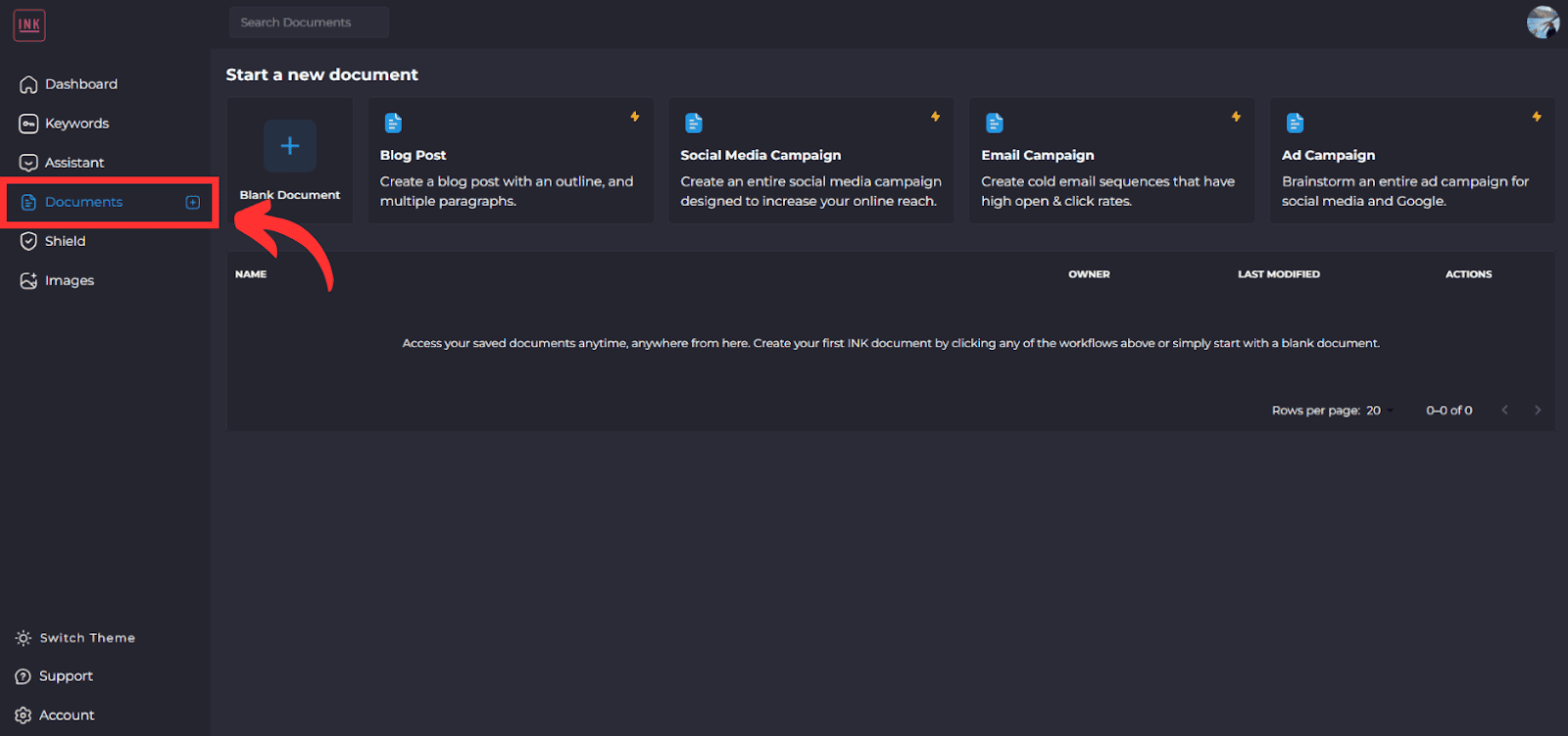Image resolution: width=1568 pixels, height=736 pixels.
Task: Click the Images picture icon
Action: point(28,280)
